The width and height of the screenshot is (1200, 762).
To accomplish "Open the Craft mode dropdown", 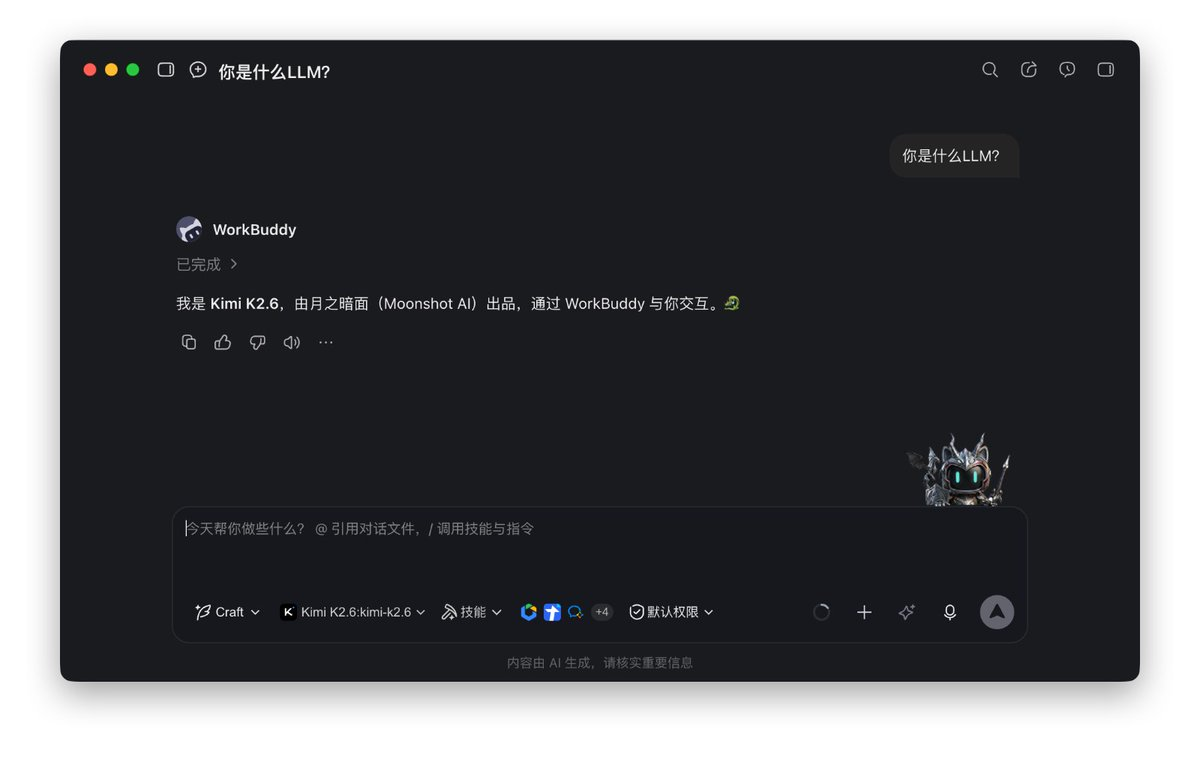I will pyautogui.click(x=227, y=612).
